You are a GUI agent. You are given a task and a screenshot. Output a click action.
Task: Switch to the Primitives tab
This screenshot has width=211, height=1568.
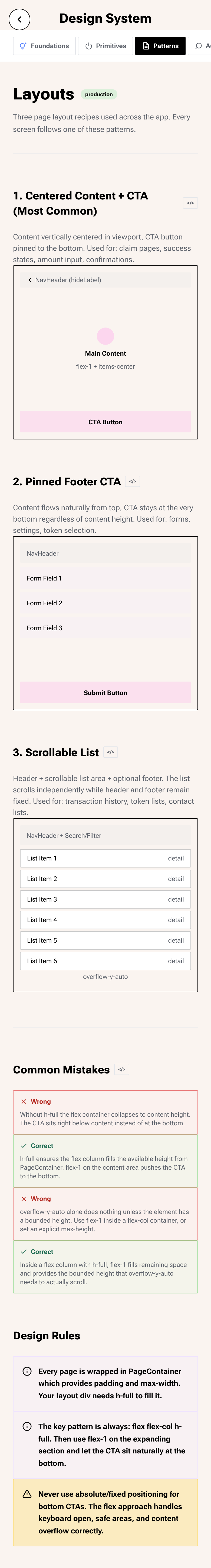[x=105, y=46]
